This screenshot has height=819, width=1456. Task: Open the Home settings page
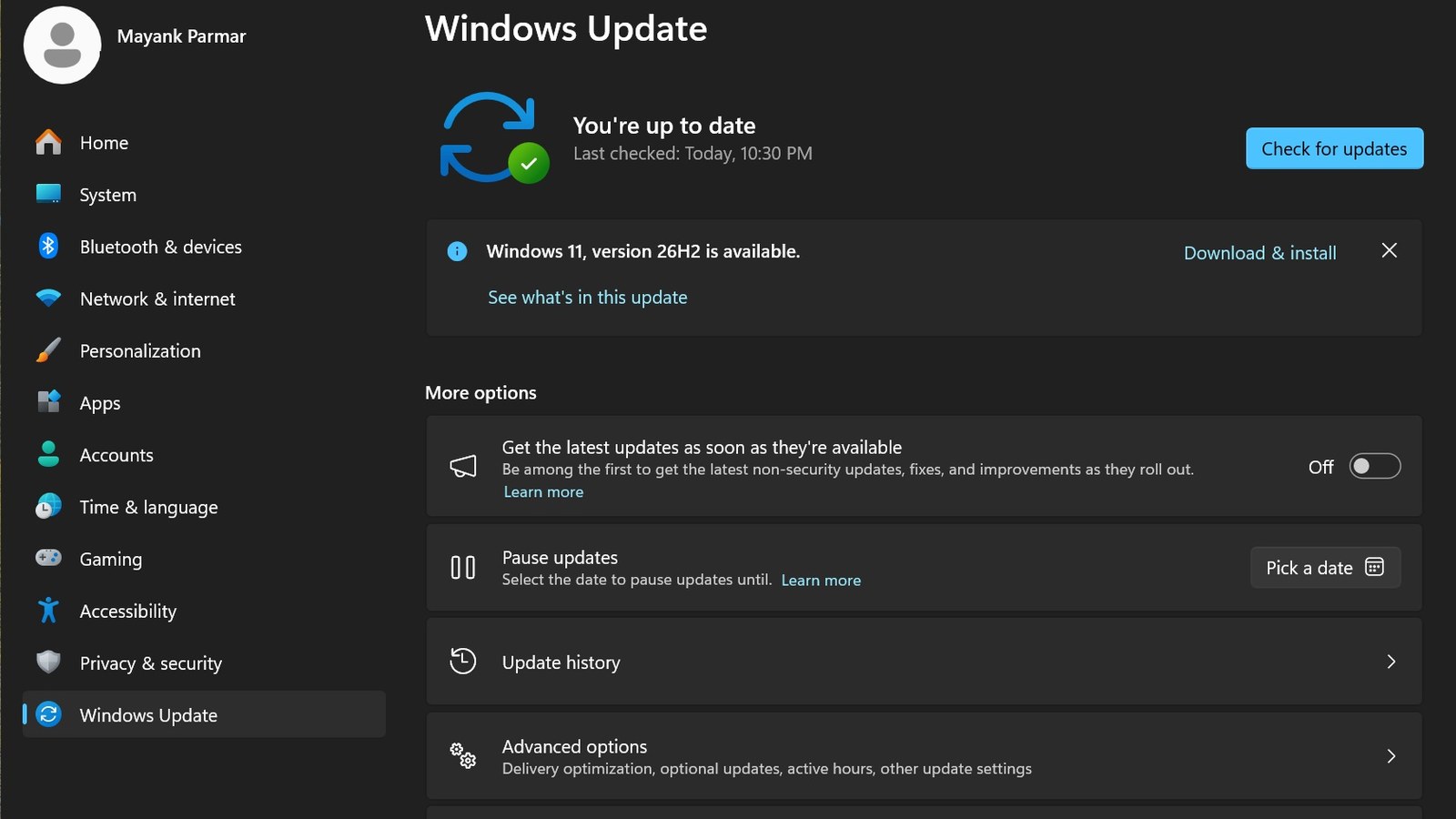click(x=204, y=143)
